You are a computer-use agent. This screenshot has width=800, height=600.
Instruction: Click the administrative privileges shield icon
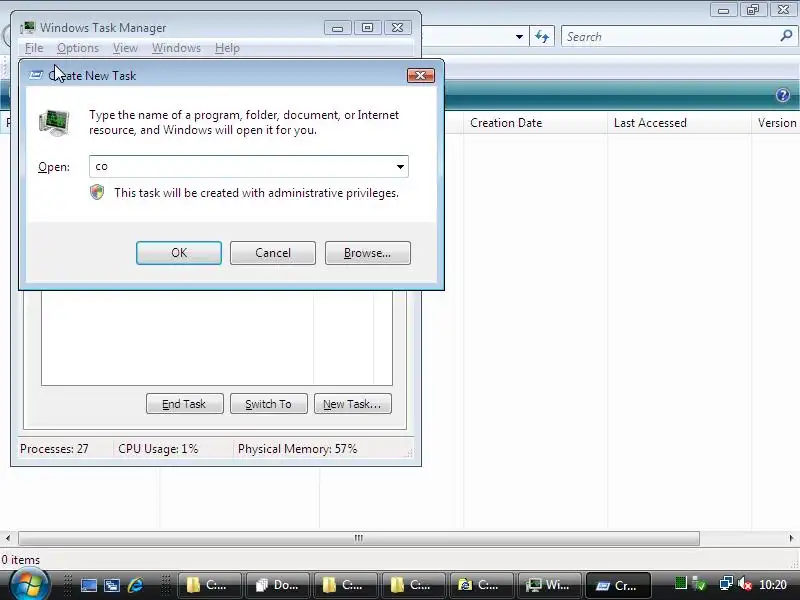click(97, 192)
